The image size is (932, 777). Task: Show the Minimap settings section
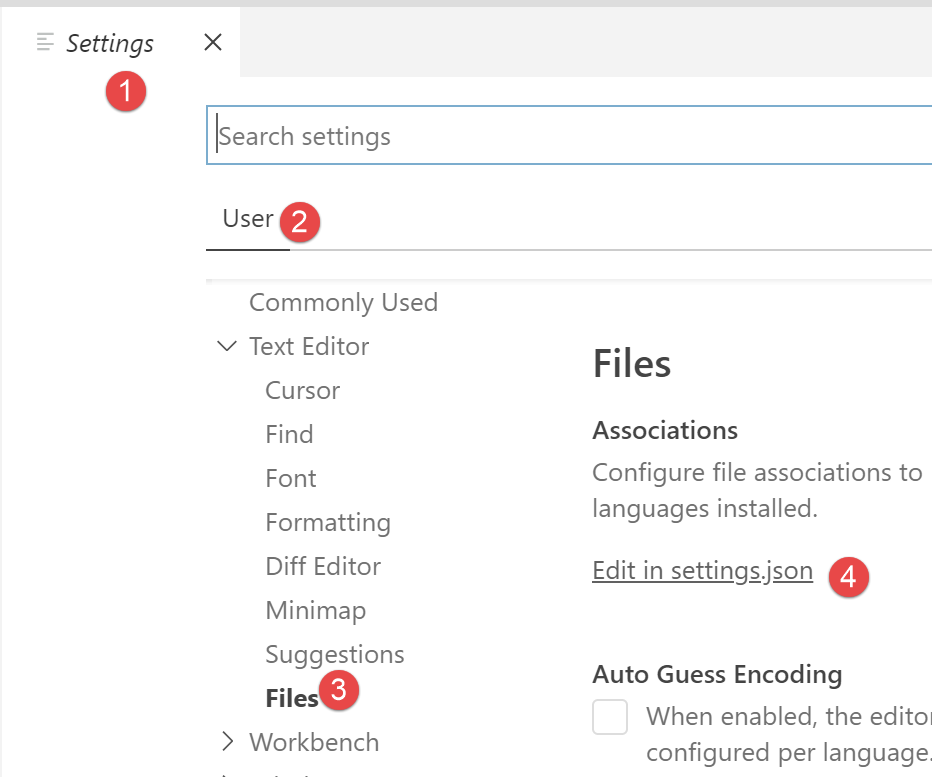tap(316, 610)
